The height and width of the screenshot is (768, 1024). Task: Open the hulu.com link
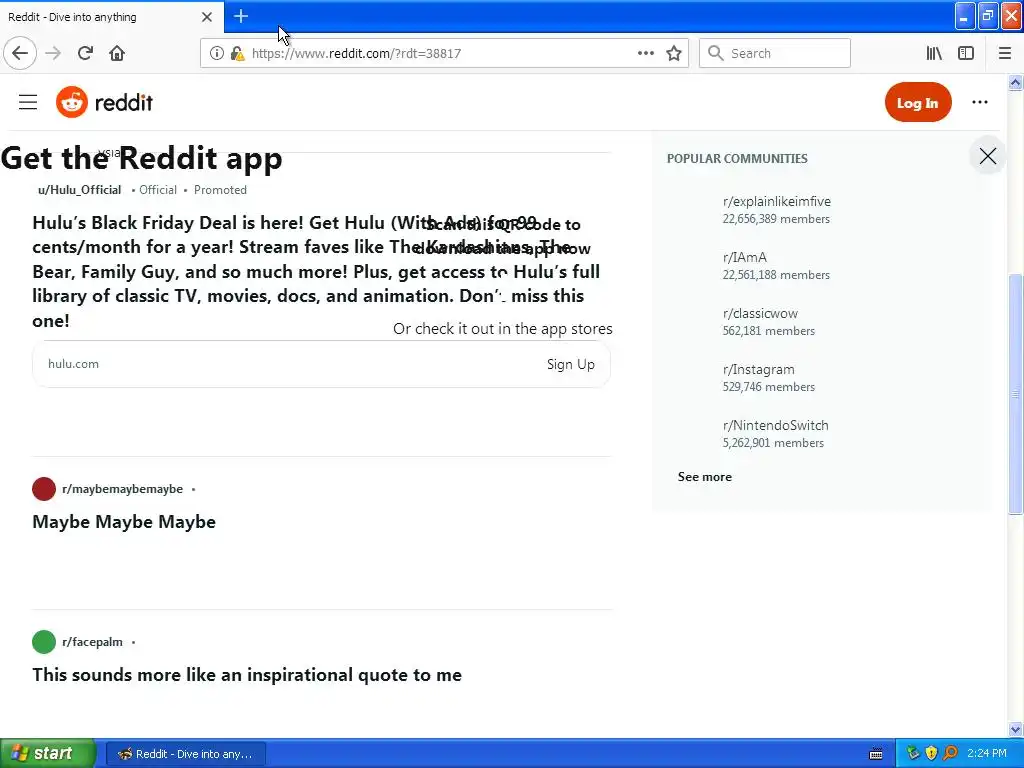click(x=73, y=364)
